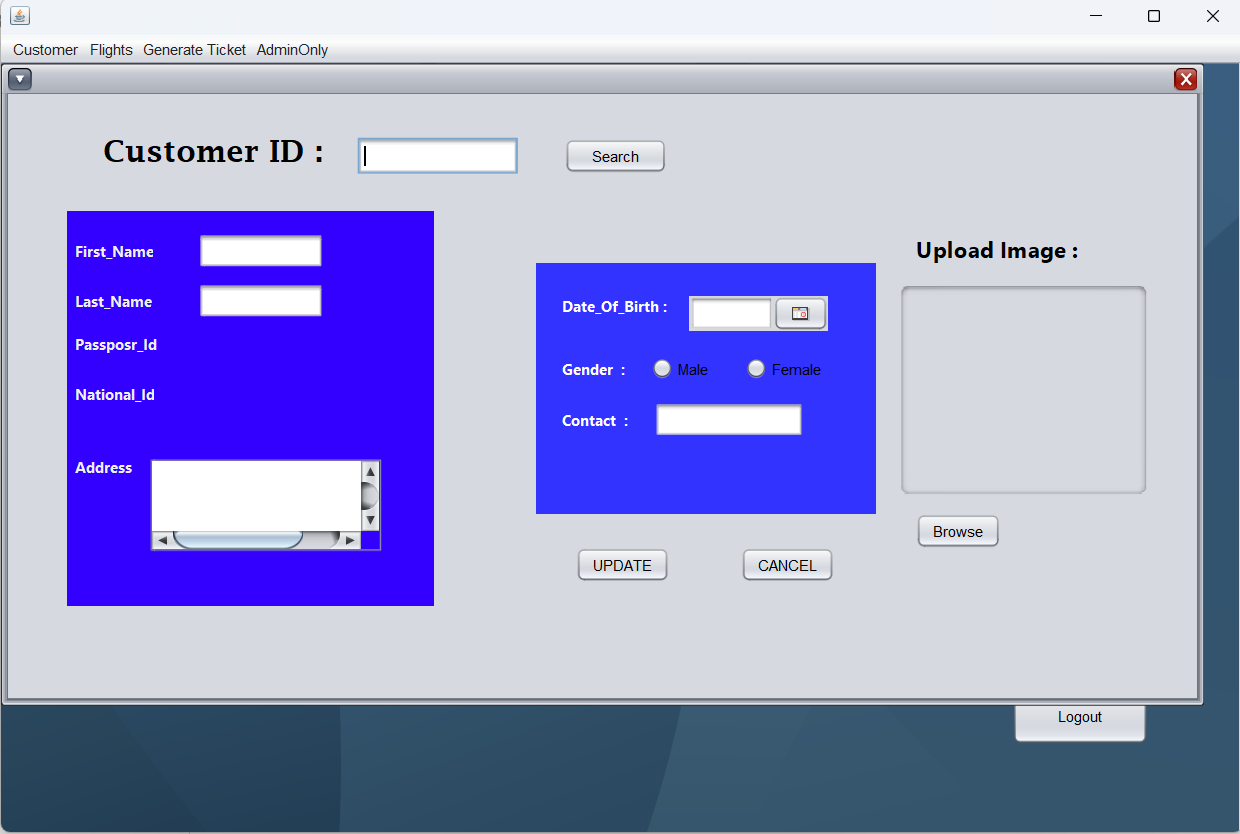
Task: Select the Male gender option
Action: (662, 368)
